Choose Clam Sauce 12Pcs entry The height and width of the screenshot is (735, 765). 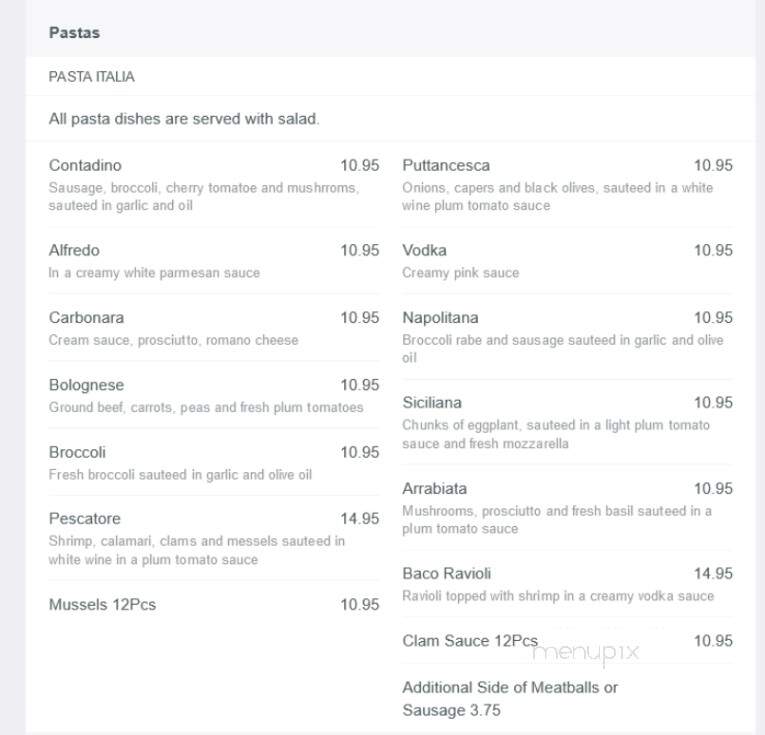[470, 641]
